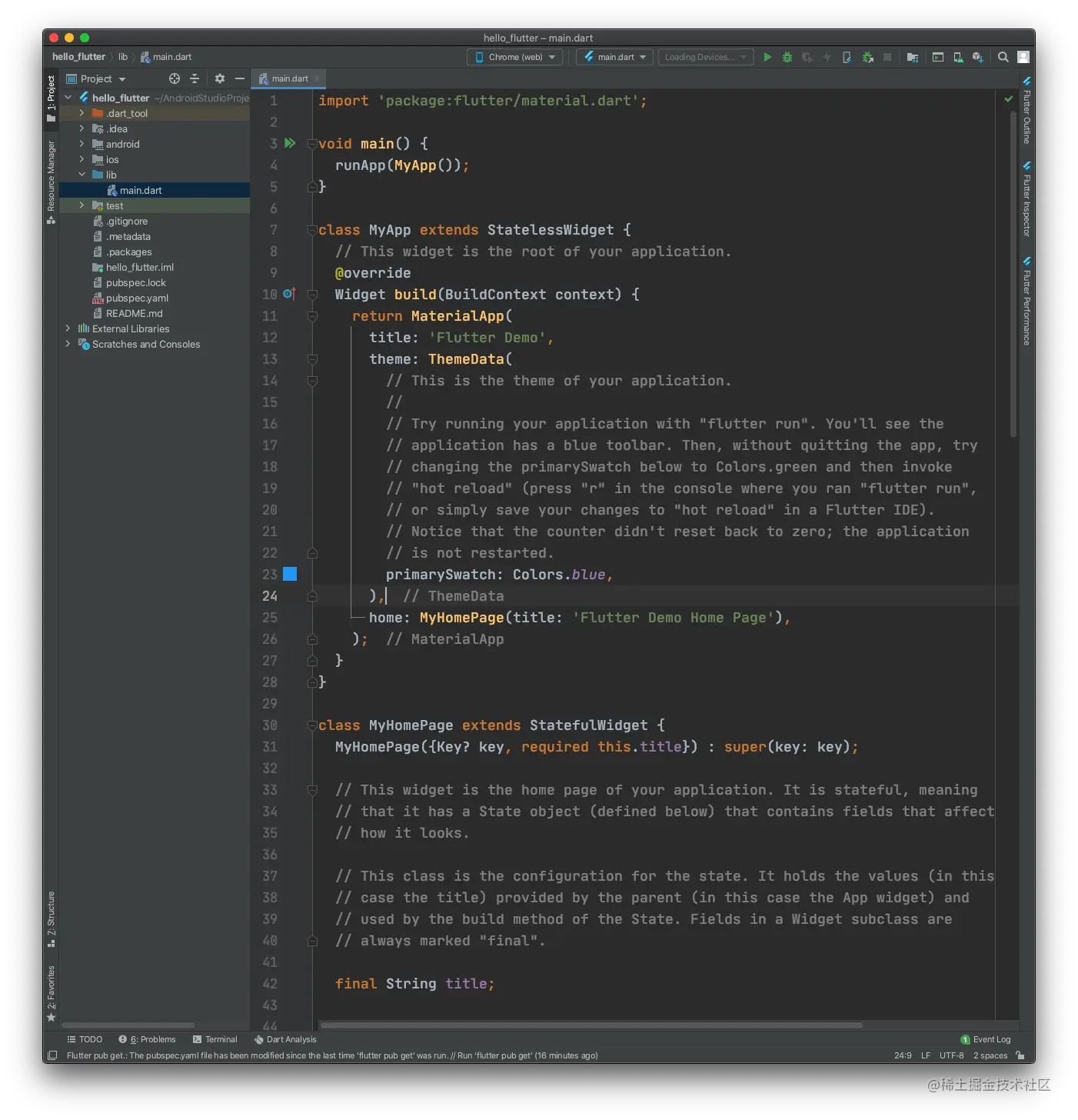Click the green Run button in the toolbar
The image size is (1078, 1120).
coord(767,57)
